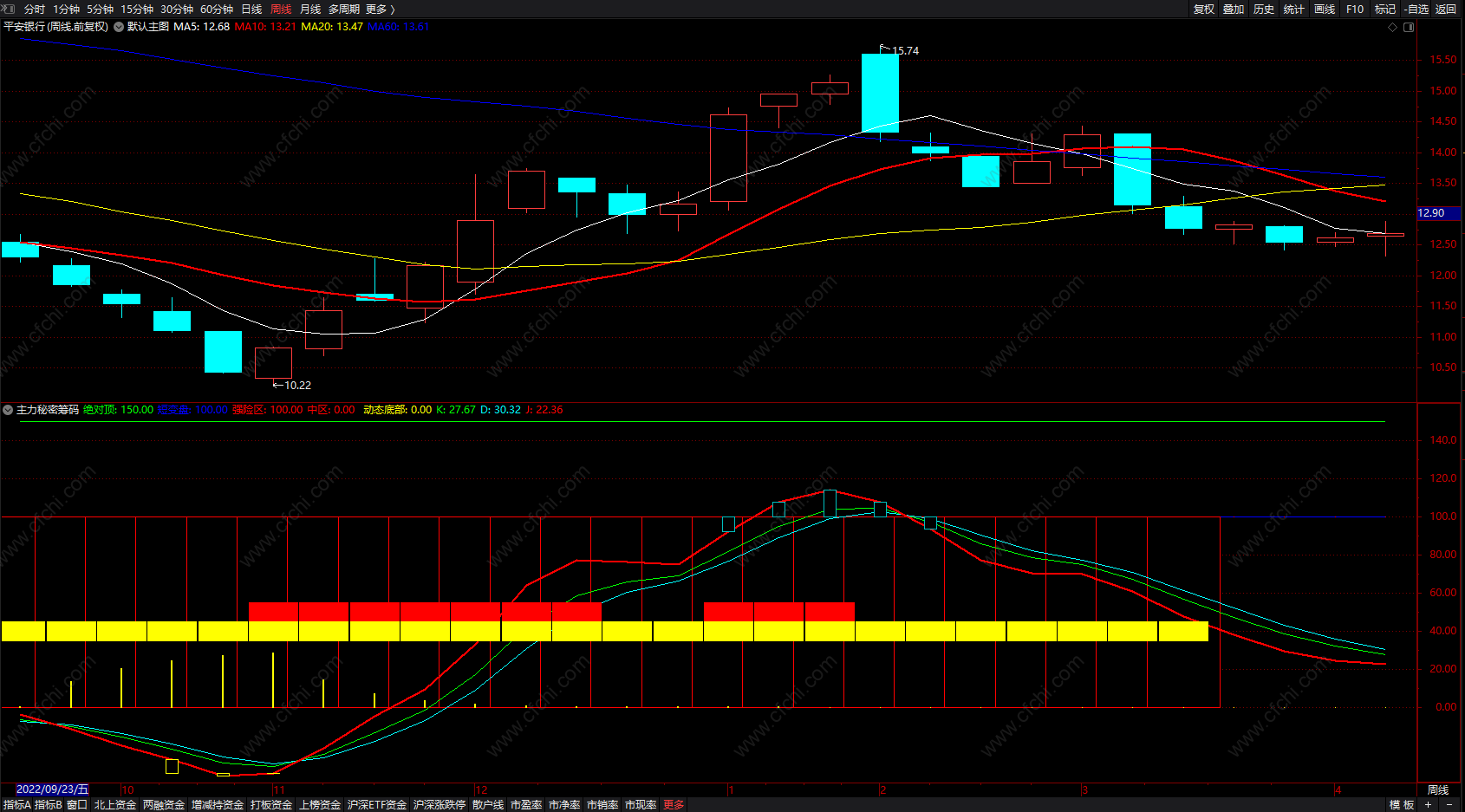The image size is (1465, 812).
Task: Click the diamond icon above the price axis
Action: [1393, 27]
